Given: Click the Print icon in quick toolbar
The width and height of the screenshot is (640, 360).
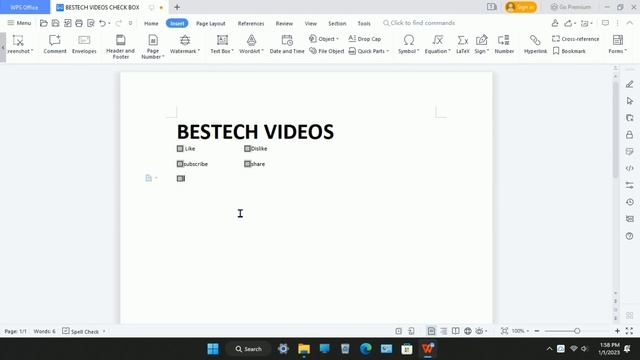Looking at the screenshot, I should pyautogui.click(x=79, y=23).
